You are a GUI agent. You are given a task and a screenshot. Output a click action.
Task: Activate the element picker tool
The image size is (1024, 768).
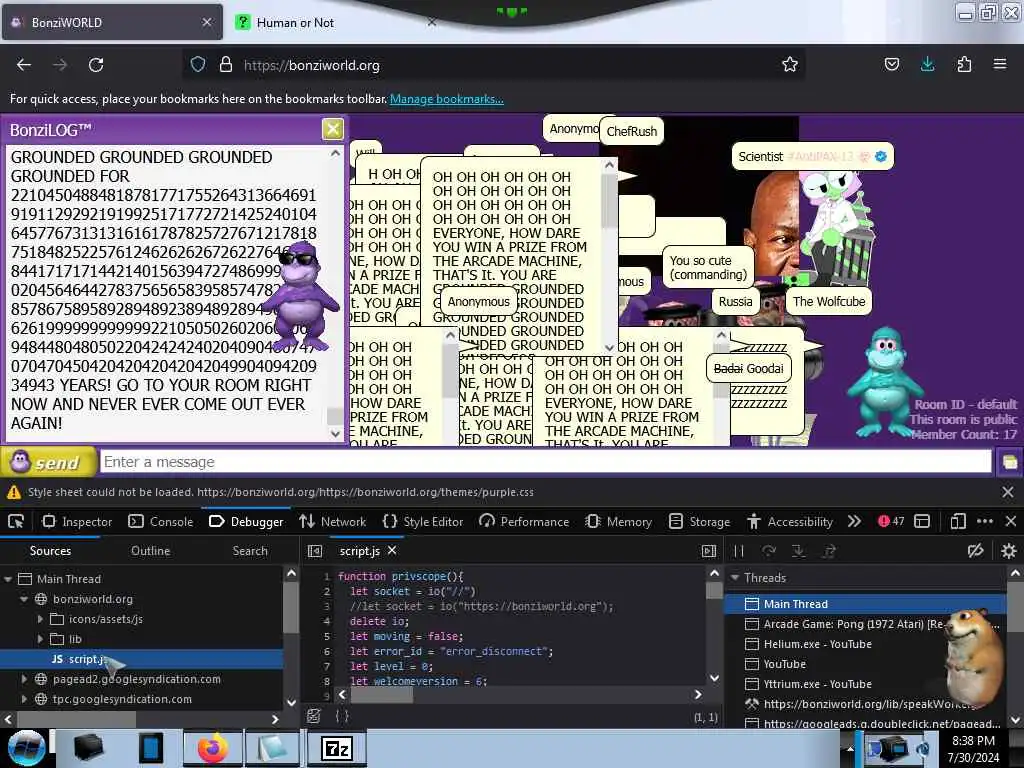[16, 521]
